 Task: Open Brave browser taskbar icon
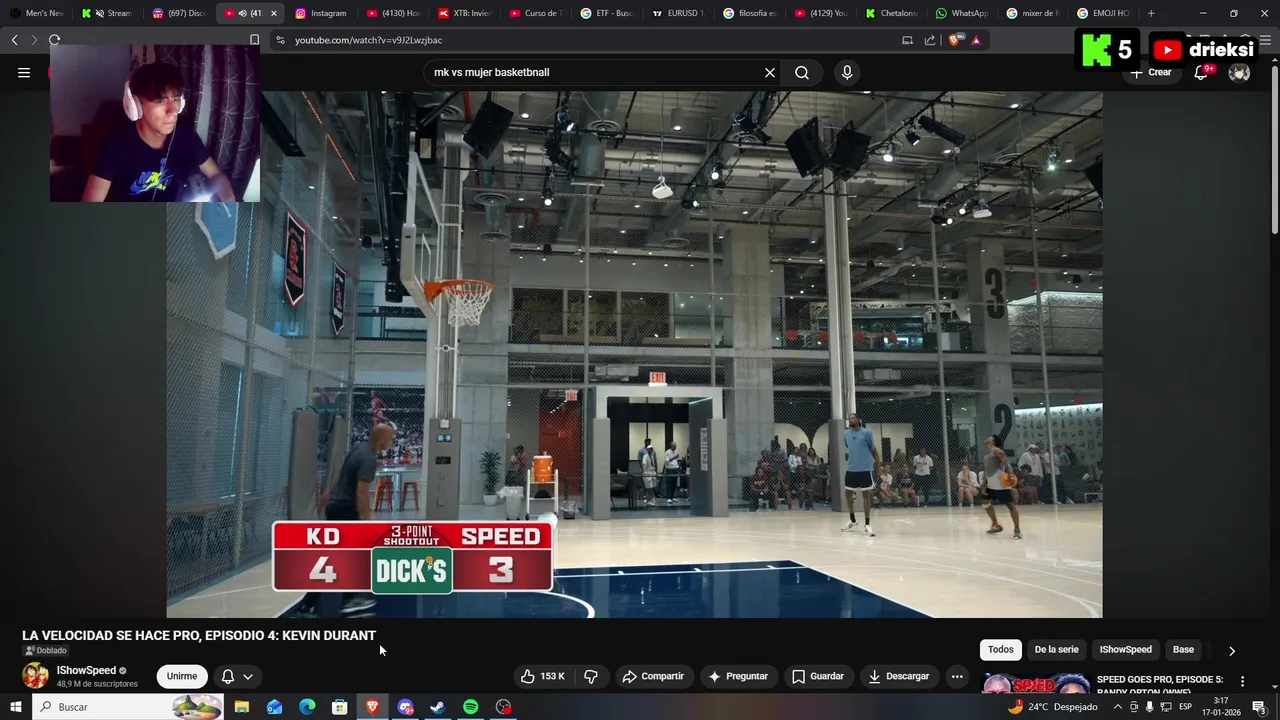pyautogui.click(x=372, y=707)
